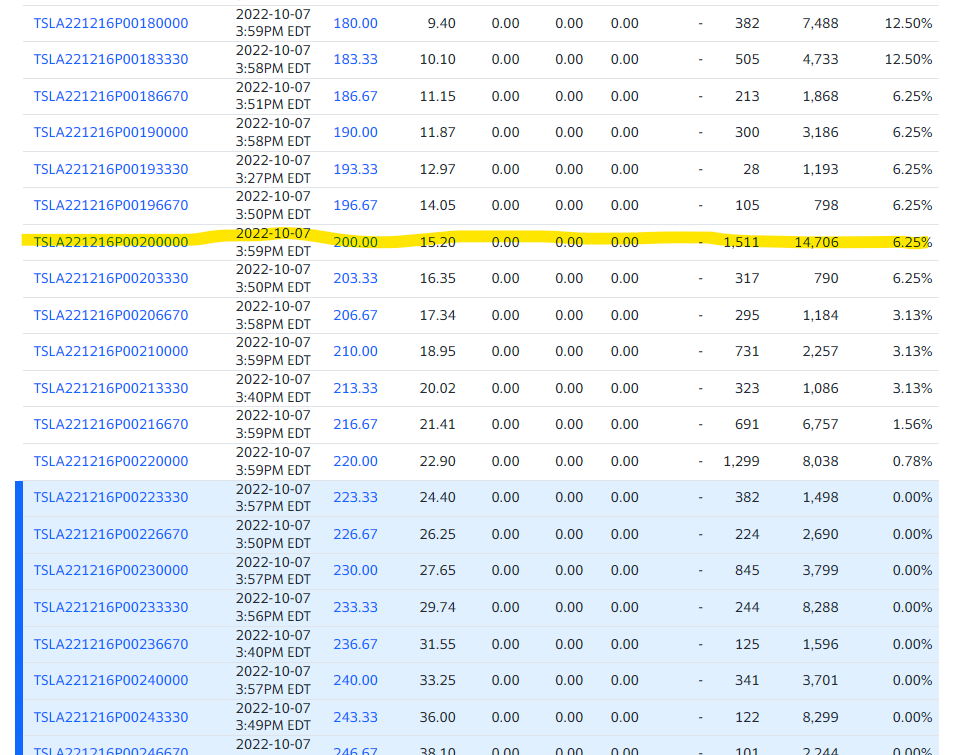Open contract TSLA221216P00233330
The height and width of the screenshot is (755, 968).
point(111,607)
